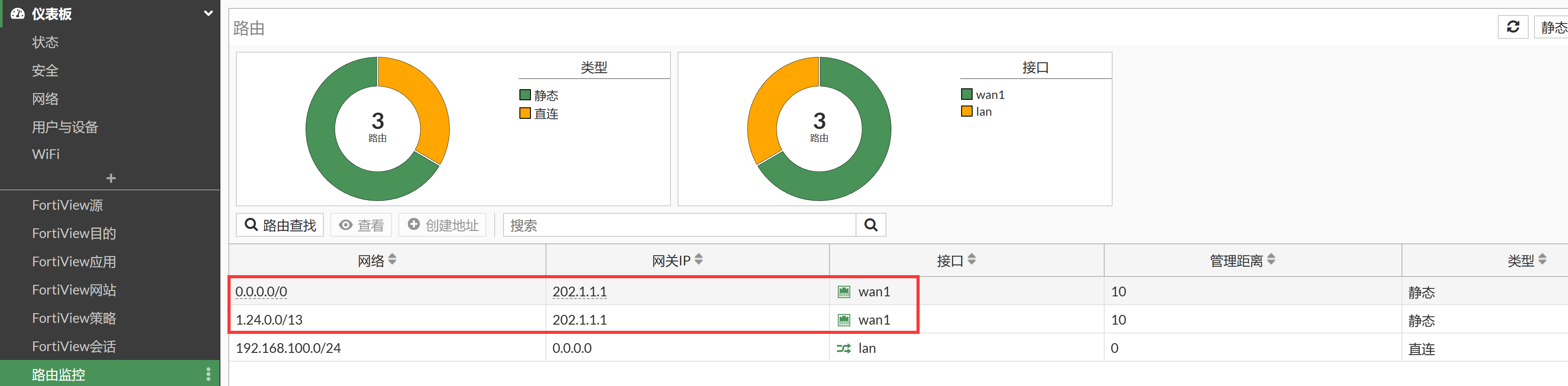Toggle the wan1 legend entry in 接口 chart
Screen dimensions: 1568x386
pyautogui.click(x=982, y=95)
